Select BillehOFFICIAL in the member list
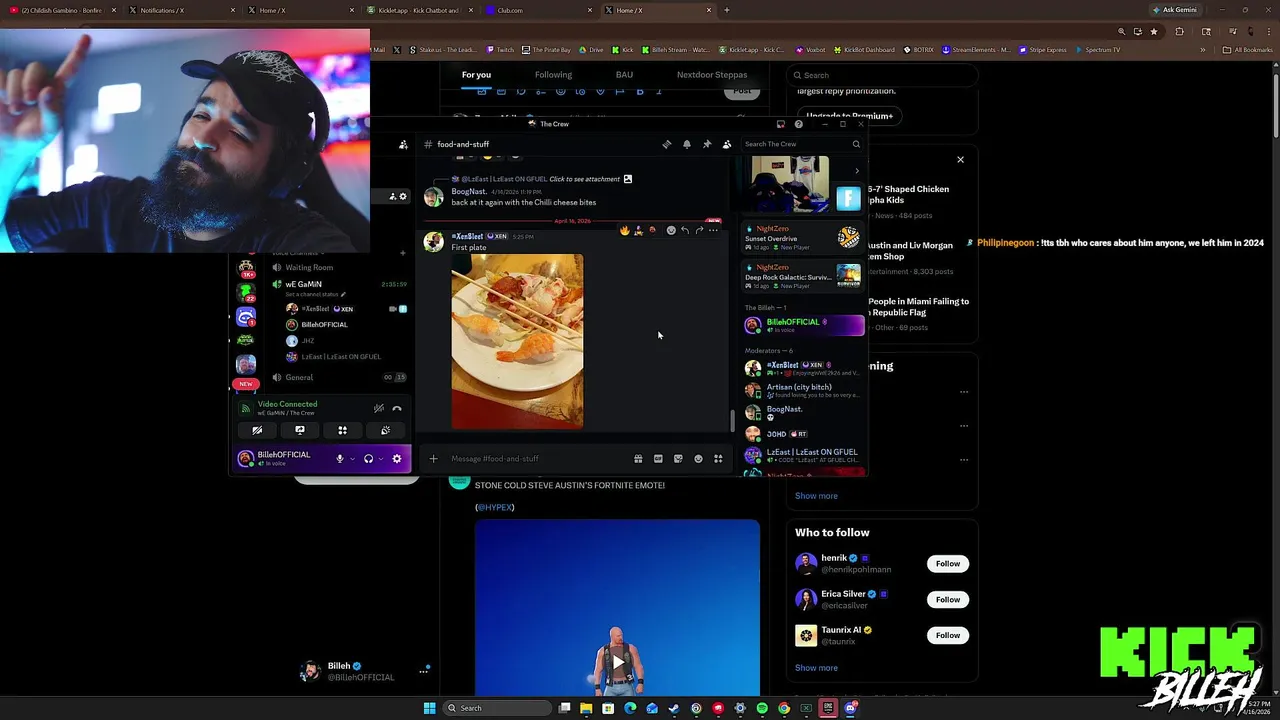Image resolution: width=1280 pixels, height=720 pixels. click(x=803, y=325)
